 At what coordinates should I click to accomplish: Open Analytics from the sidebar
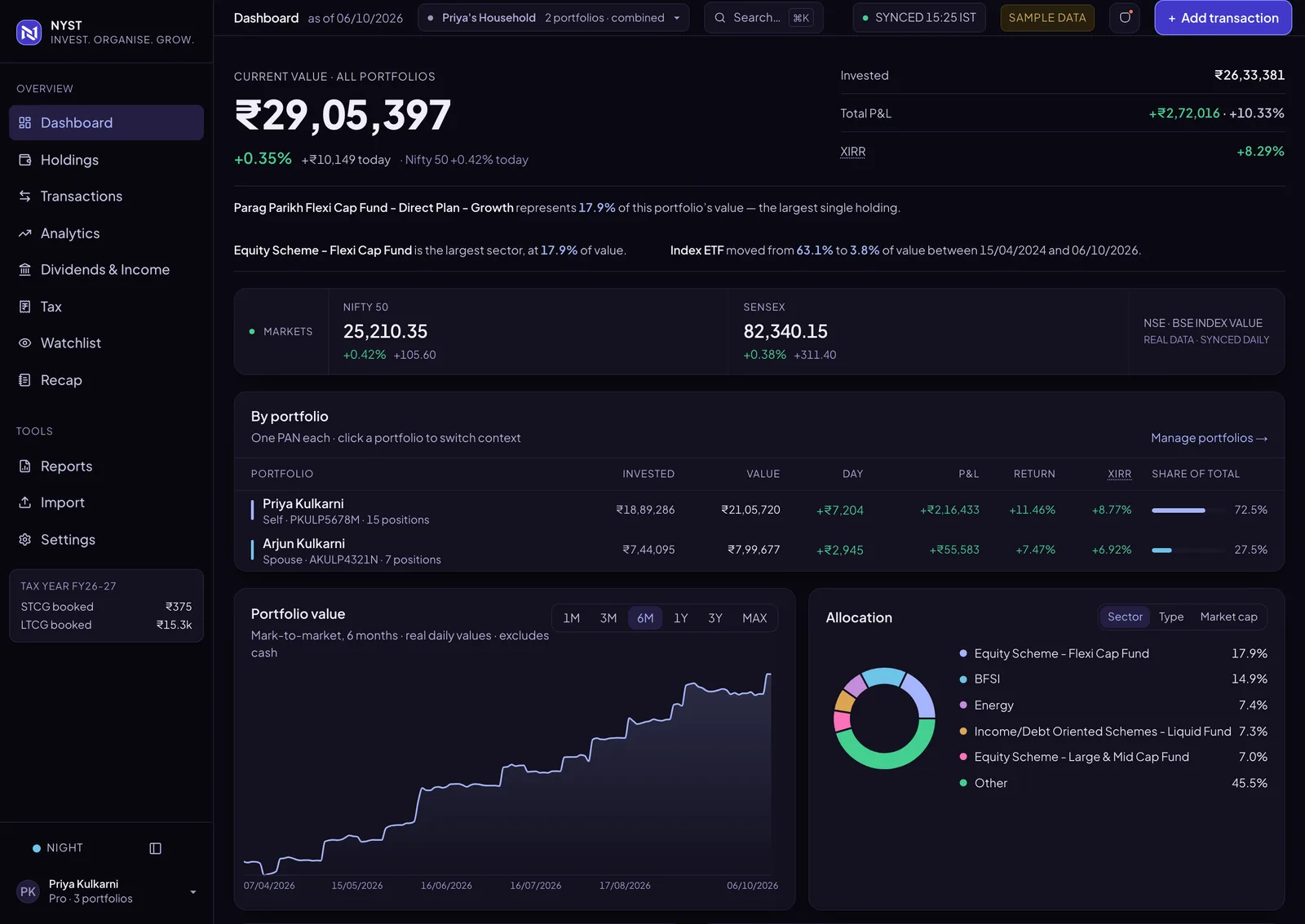(107, 233)
